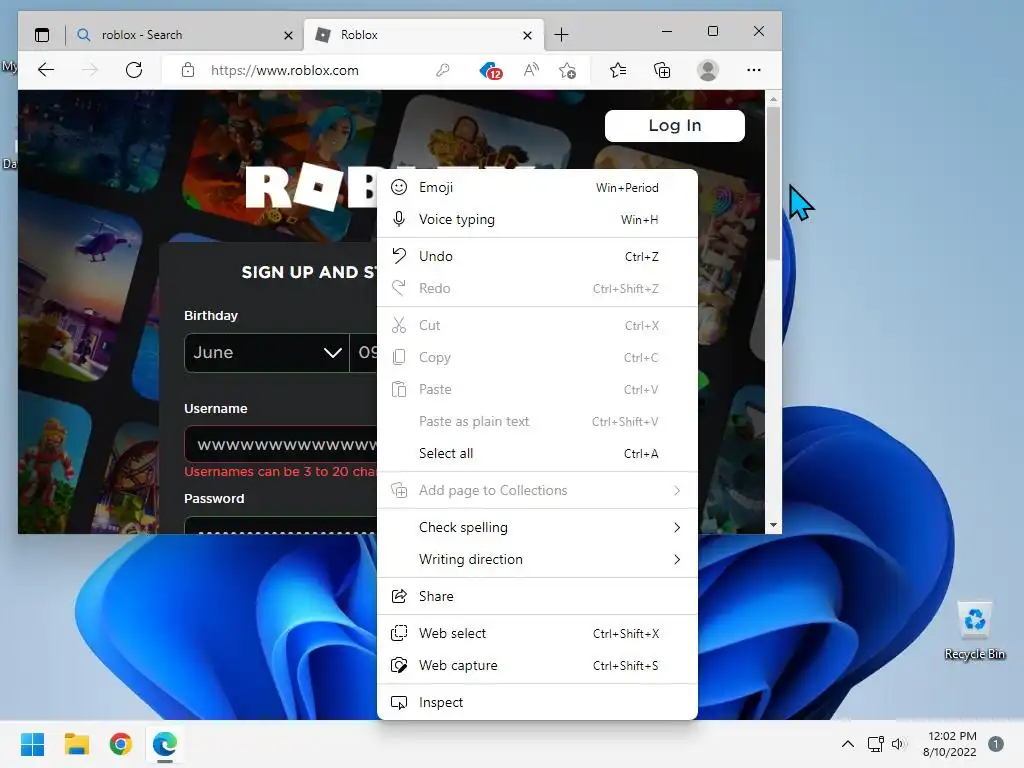Choose Share in the context menu
The image size is (1024, 768).
click(537, 596)
